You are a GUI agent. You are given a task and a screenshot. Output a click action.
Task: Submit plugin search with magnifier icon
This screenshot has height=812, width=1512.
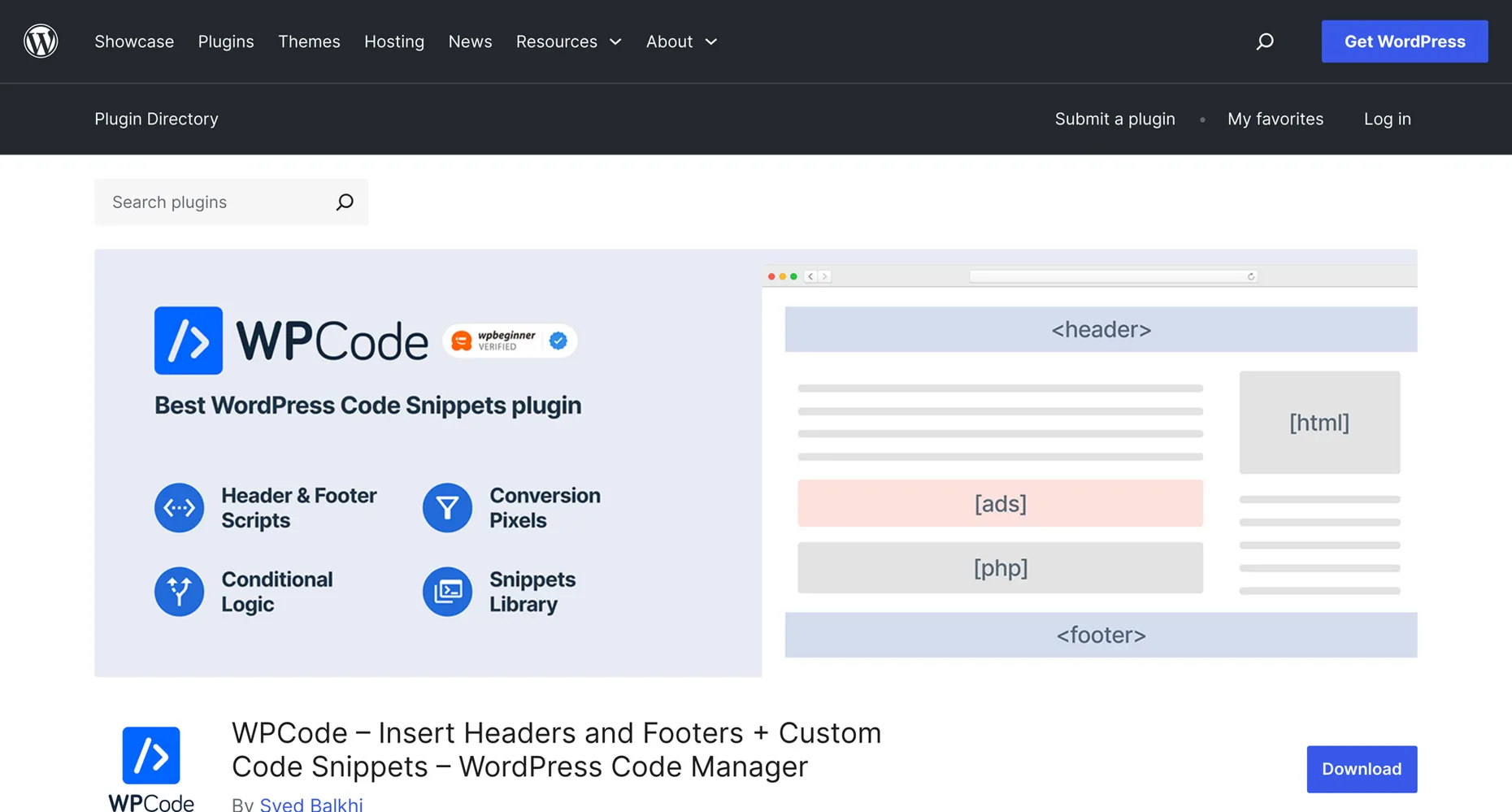(x=345, y=202)
